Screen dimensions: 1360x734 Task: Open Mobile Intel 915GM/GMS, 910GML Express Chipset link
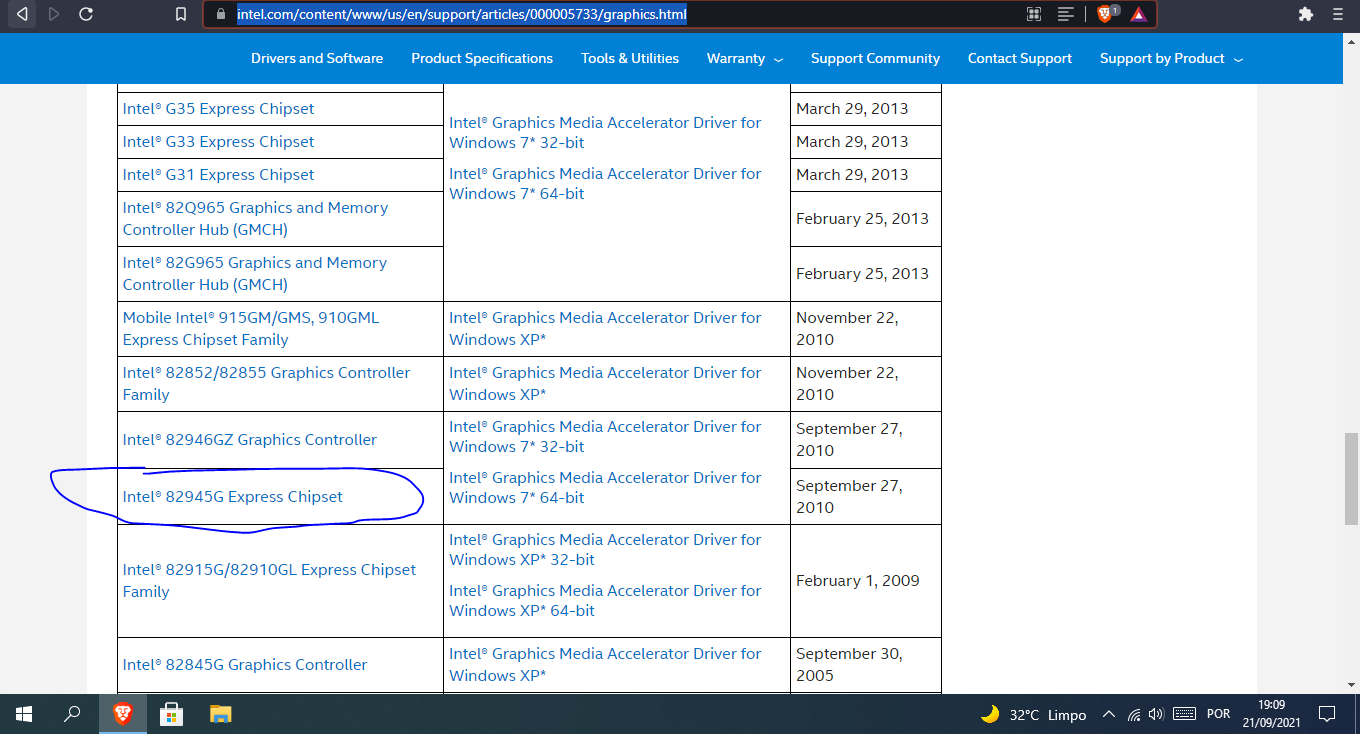click(x=251, y=329)
